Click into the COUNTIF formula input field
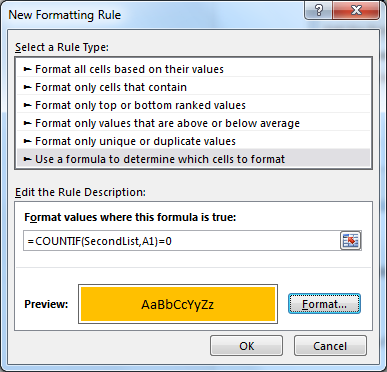 coord(182,241)
